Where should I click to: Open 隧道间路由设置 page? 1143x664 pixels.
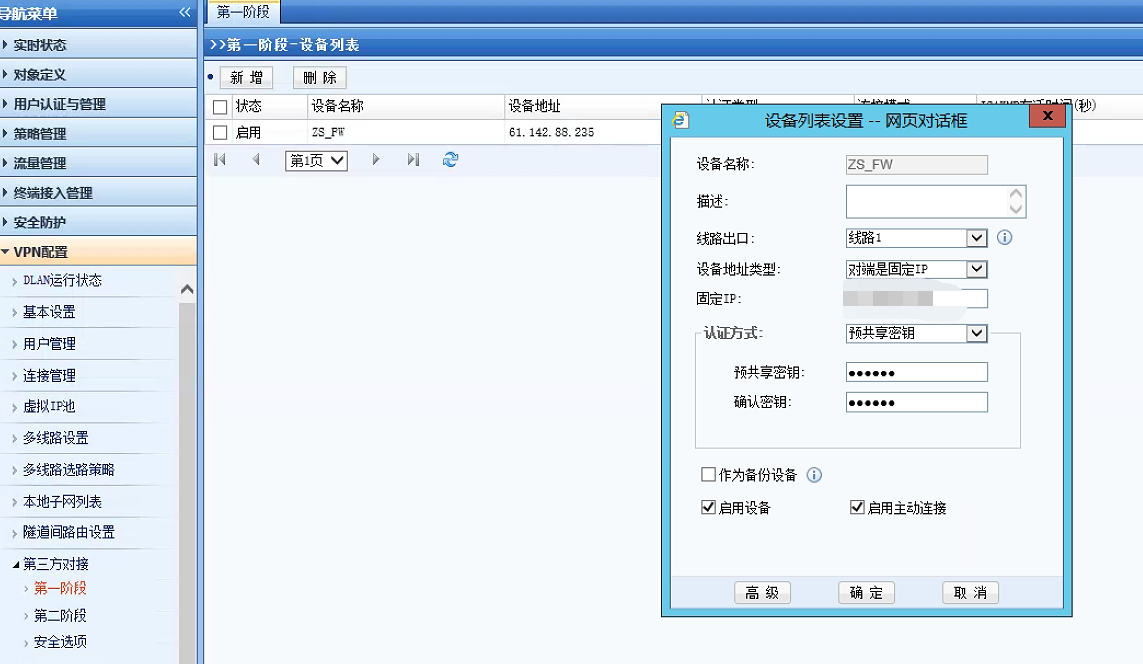(69, 532)
